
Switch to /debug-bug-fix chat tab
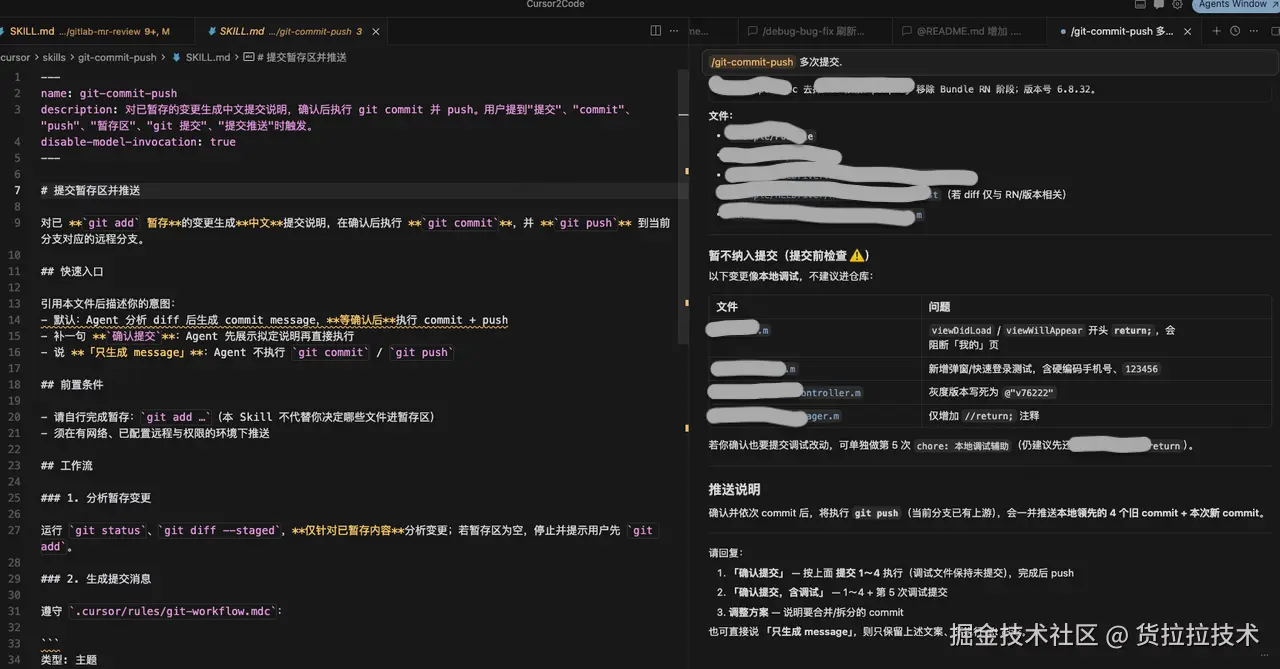tap(804, 31)
